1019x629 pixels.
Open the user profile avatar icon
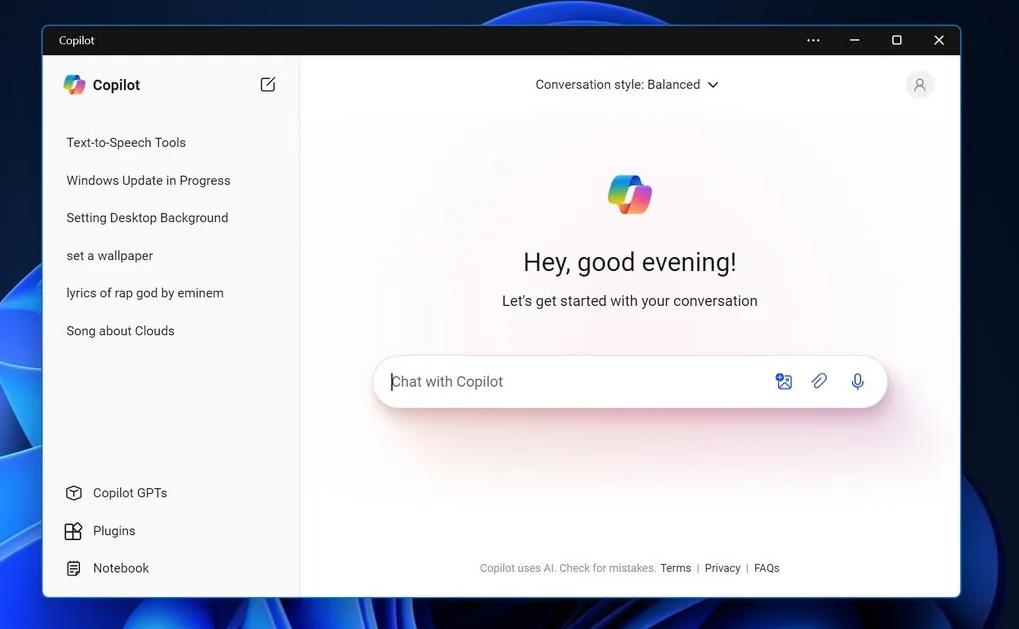[x=919, y=85]
